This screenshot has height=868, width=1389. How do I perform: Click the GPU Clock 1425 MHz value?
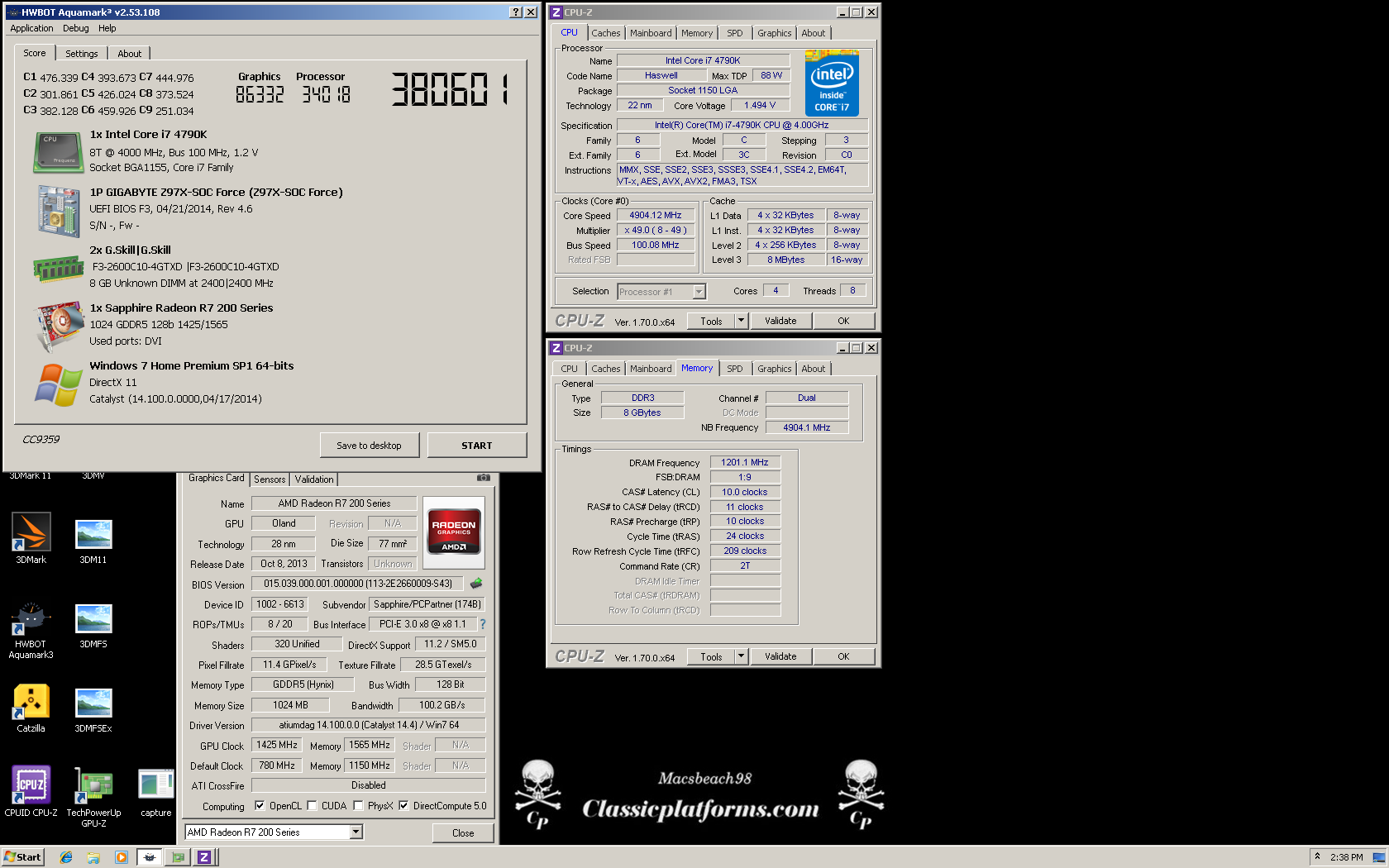277,745
